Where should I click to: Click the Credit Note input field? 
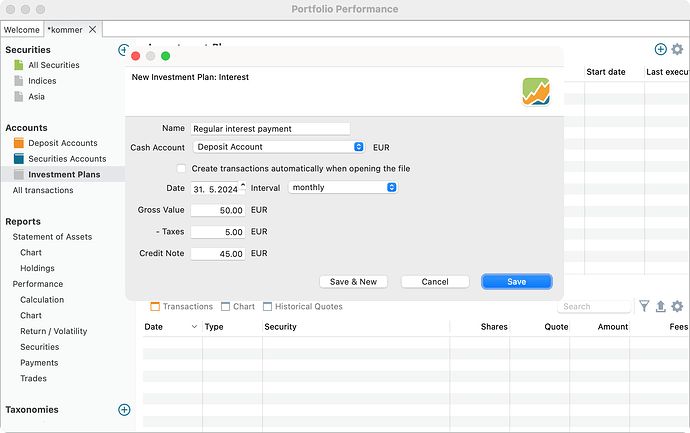[x=218, y=254]
